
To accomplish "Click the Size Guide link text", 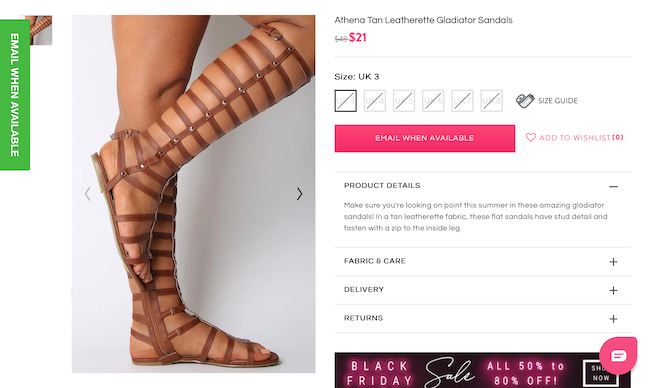I will pyautogui.click(x=558, y=101).
